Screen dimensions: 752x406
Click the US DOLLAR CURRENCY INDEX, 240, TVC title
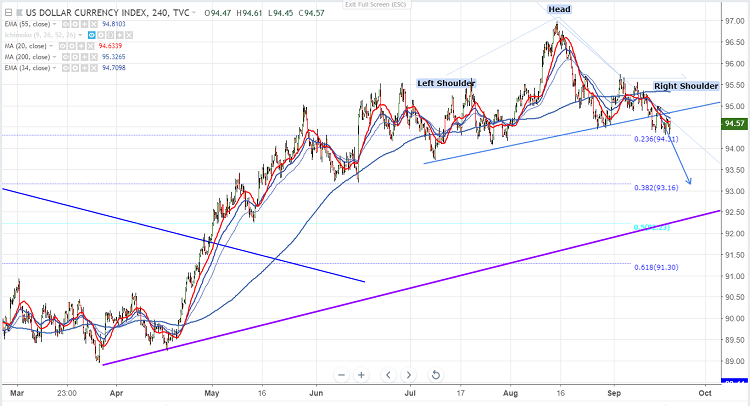coord(107,12)
